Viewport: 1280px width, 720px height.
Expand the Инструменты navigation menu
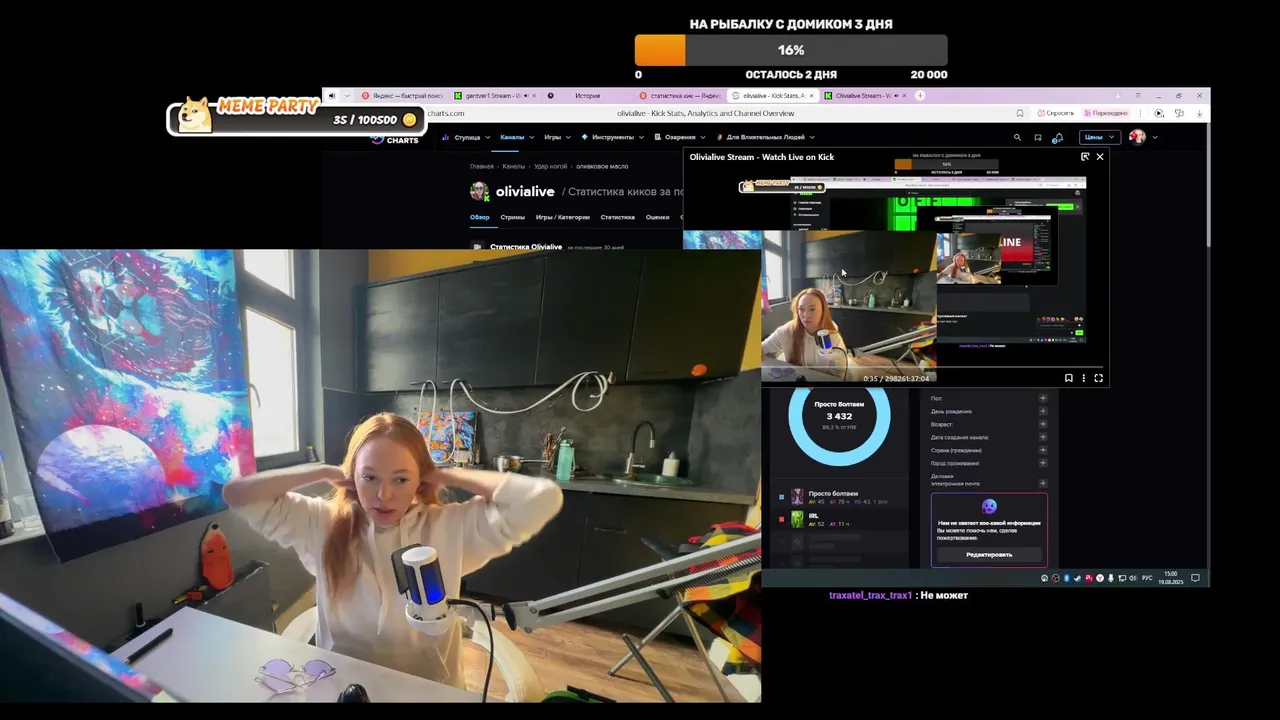pos(612,137)
